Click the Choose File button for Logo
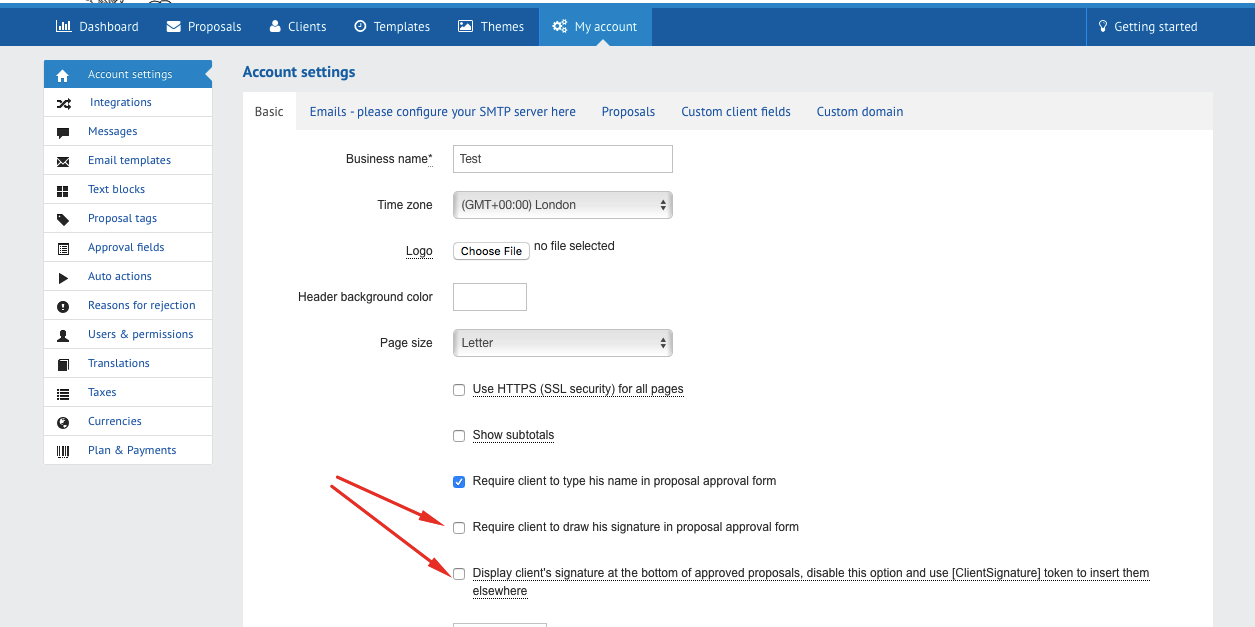This screenshot has width=1255, height=627. coord(491,251)
